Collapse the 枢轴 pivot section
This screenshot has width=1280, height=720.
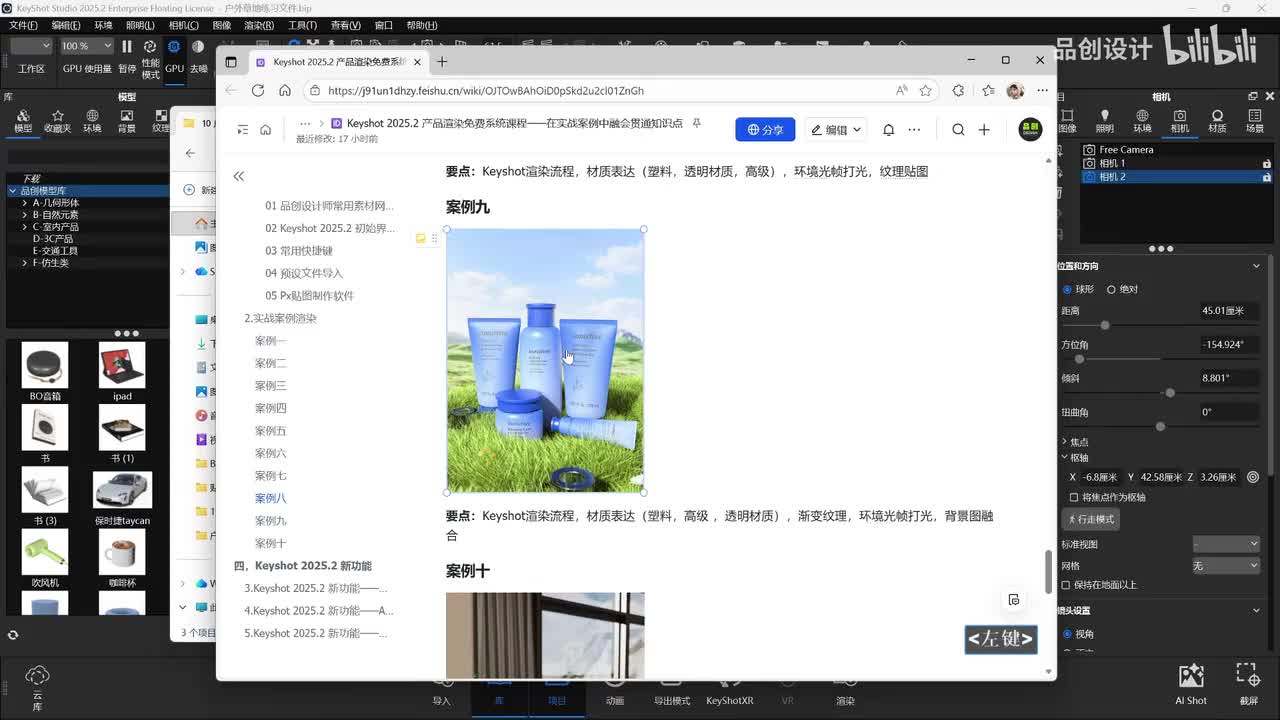(1064, 458)
